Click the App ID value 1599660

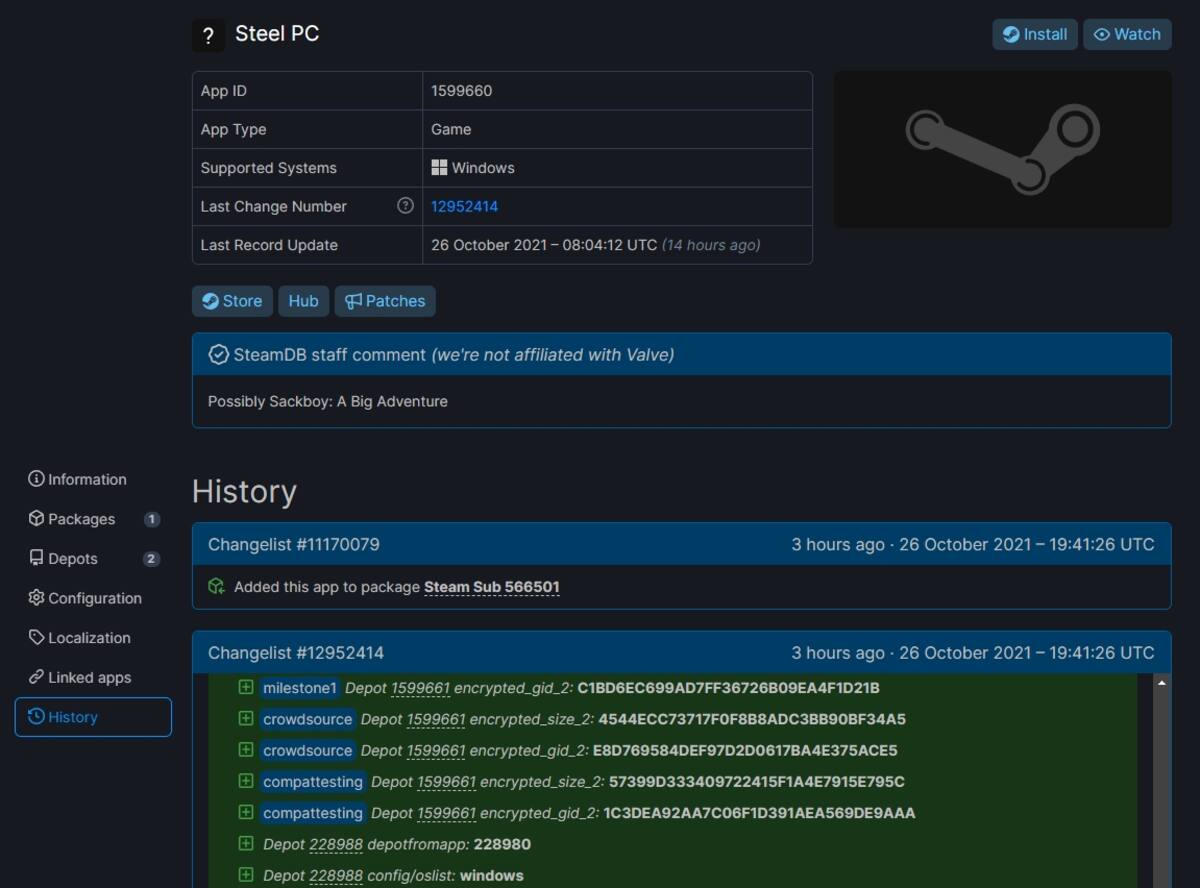tap(462, 91)
